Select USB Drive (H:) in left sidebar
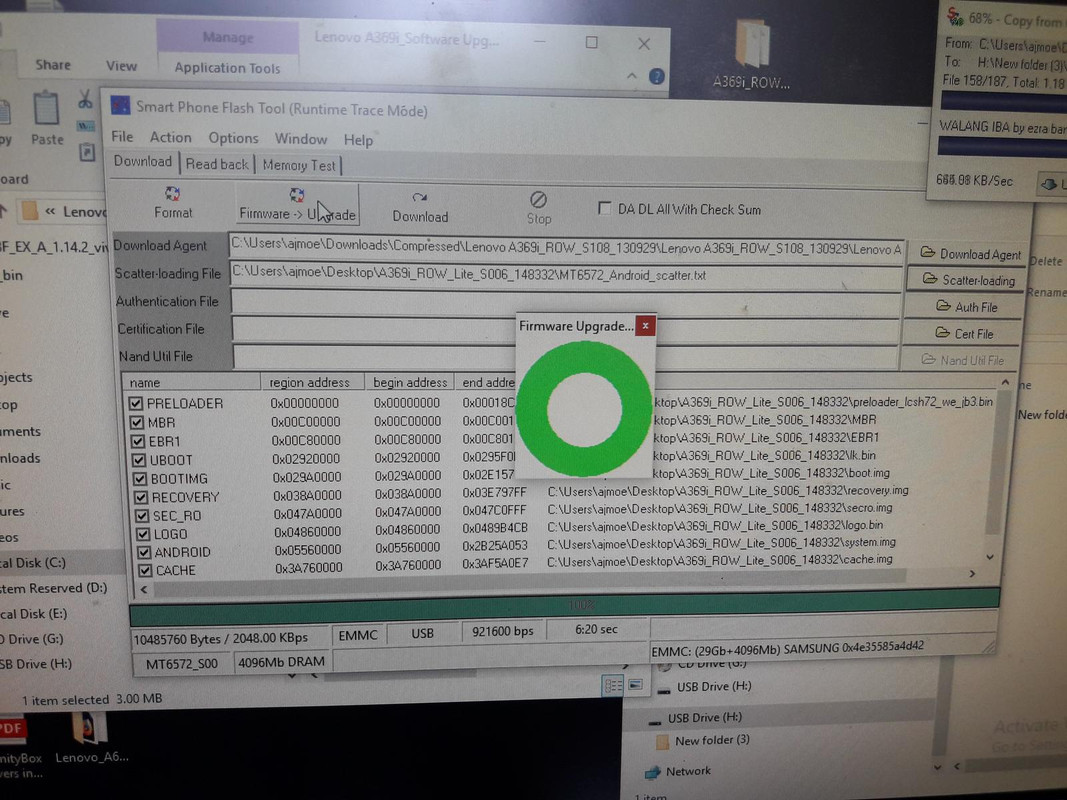1067x800 pixels. pyautogui.click(x=36, y=663)
